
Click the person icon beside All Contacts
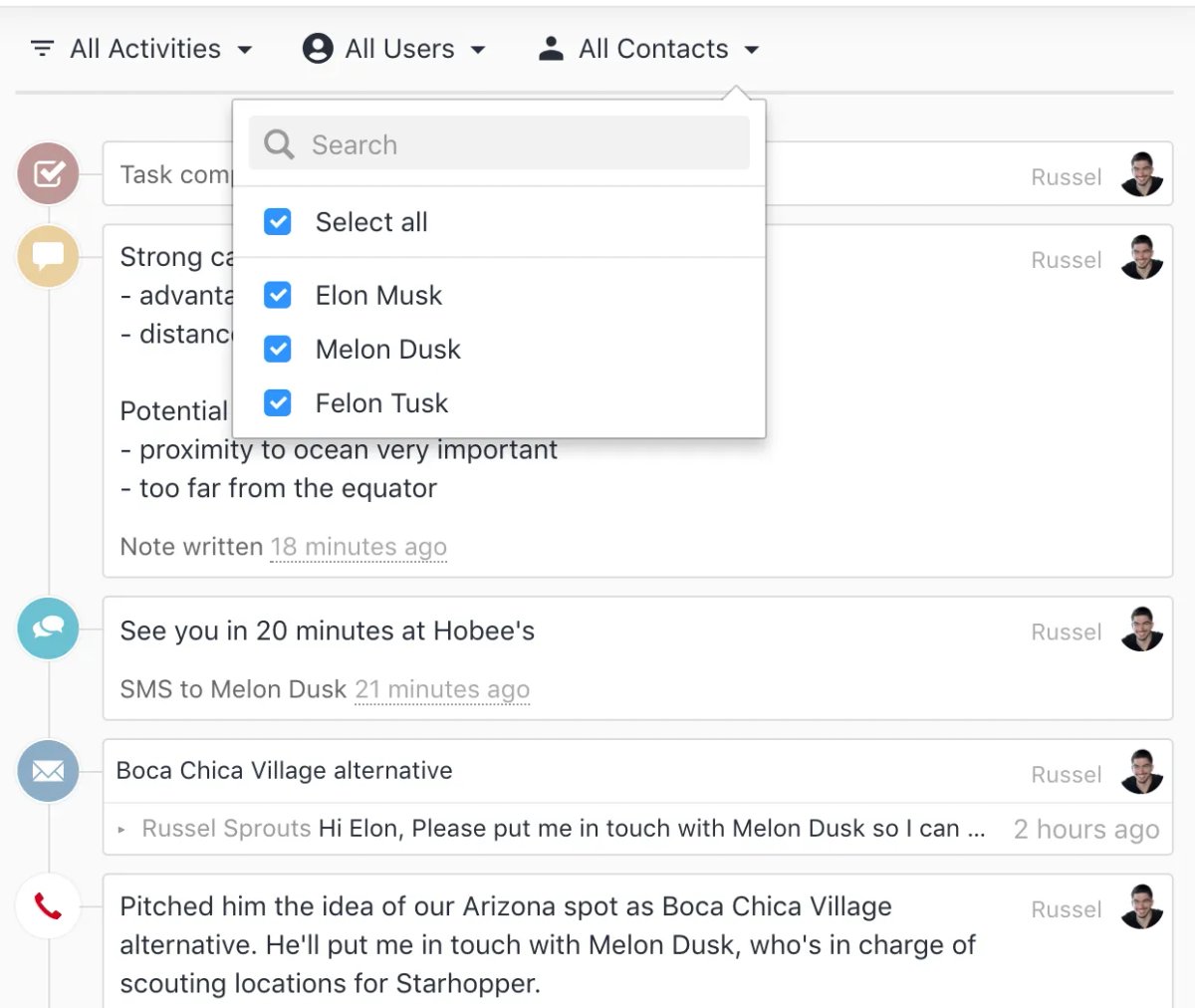(551, 48)
